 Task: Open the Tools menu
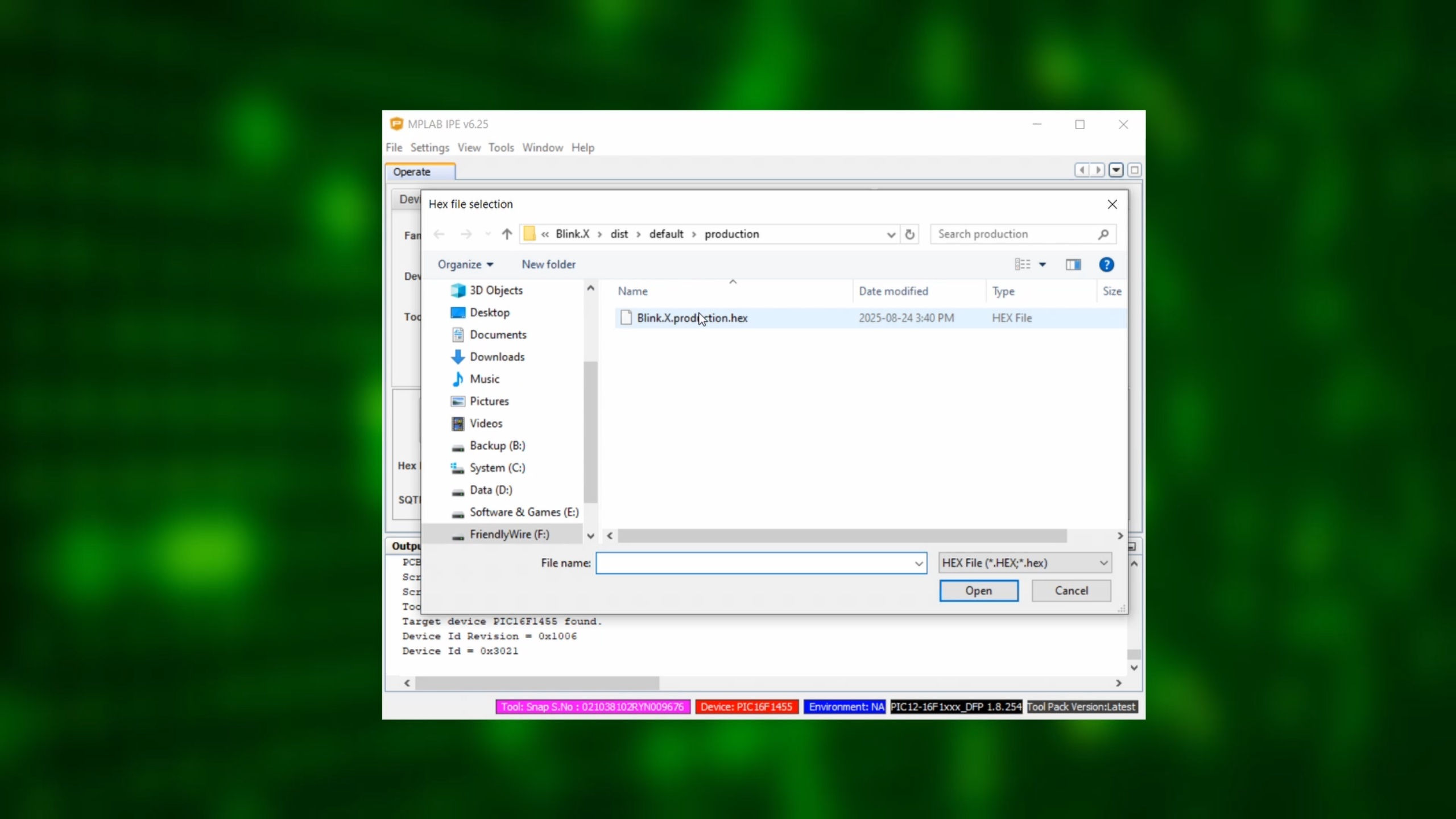tap(500, 147)
